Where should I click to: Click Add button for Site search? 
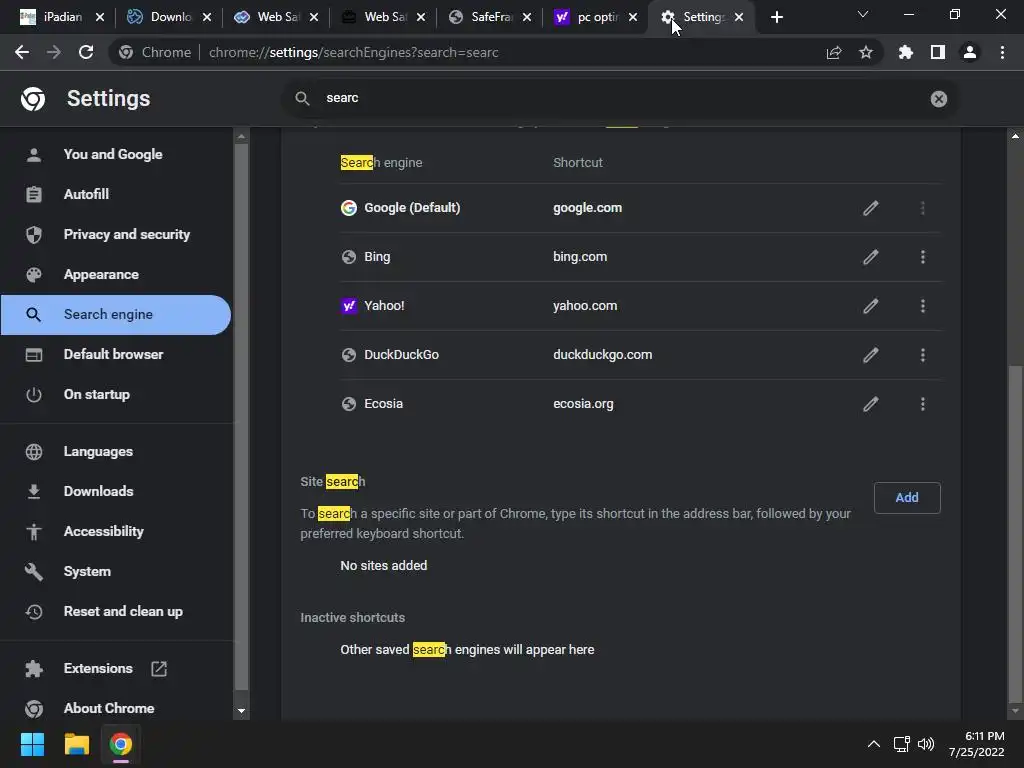(x=907, y=498)
